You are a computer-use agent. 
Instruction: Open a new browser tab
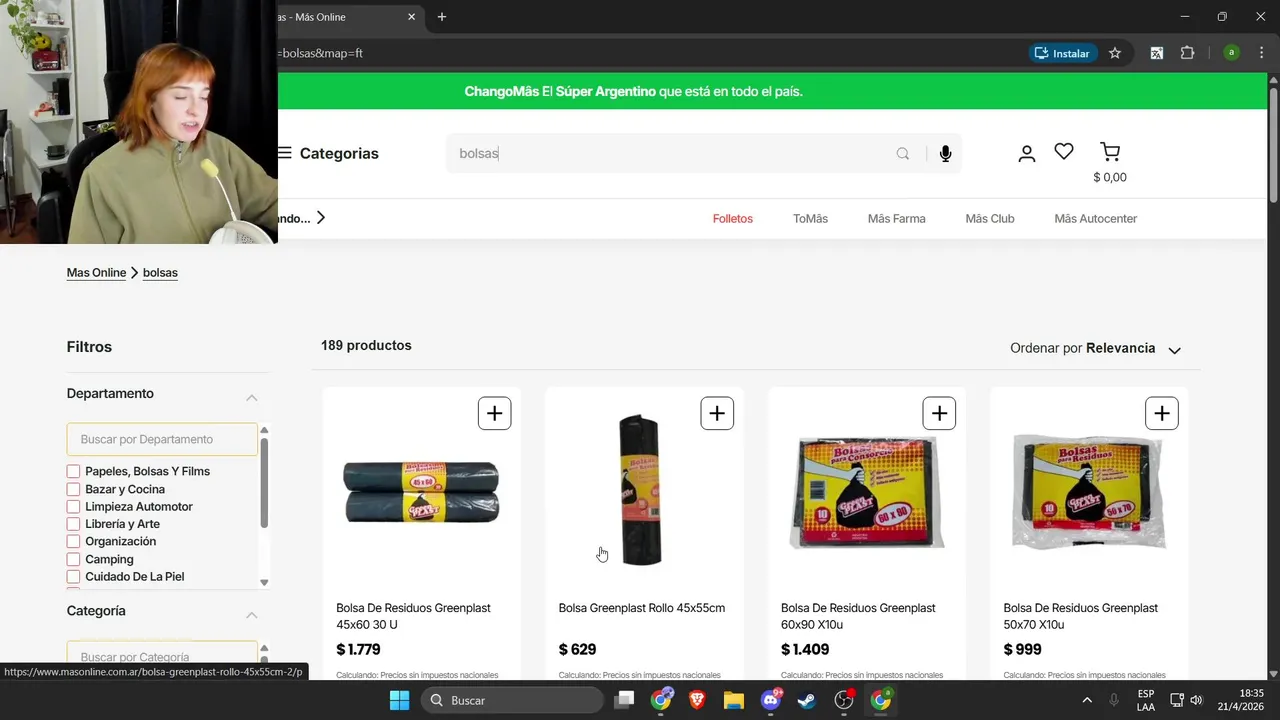(442, 17)
